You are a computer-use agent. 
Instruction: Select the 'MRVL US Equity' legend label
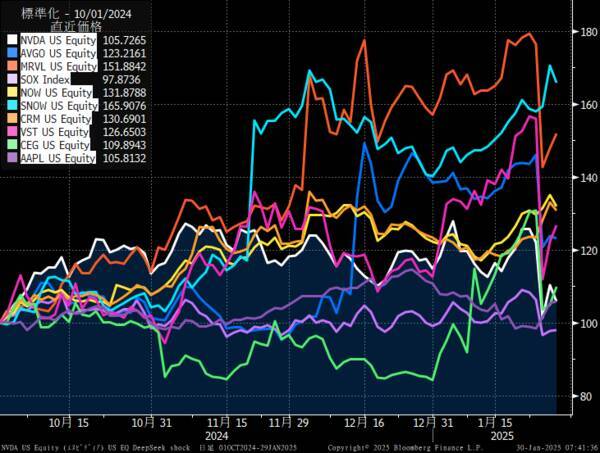click(59, 66)
